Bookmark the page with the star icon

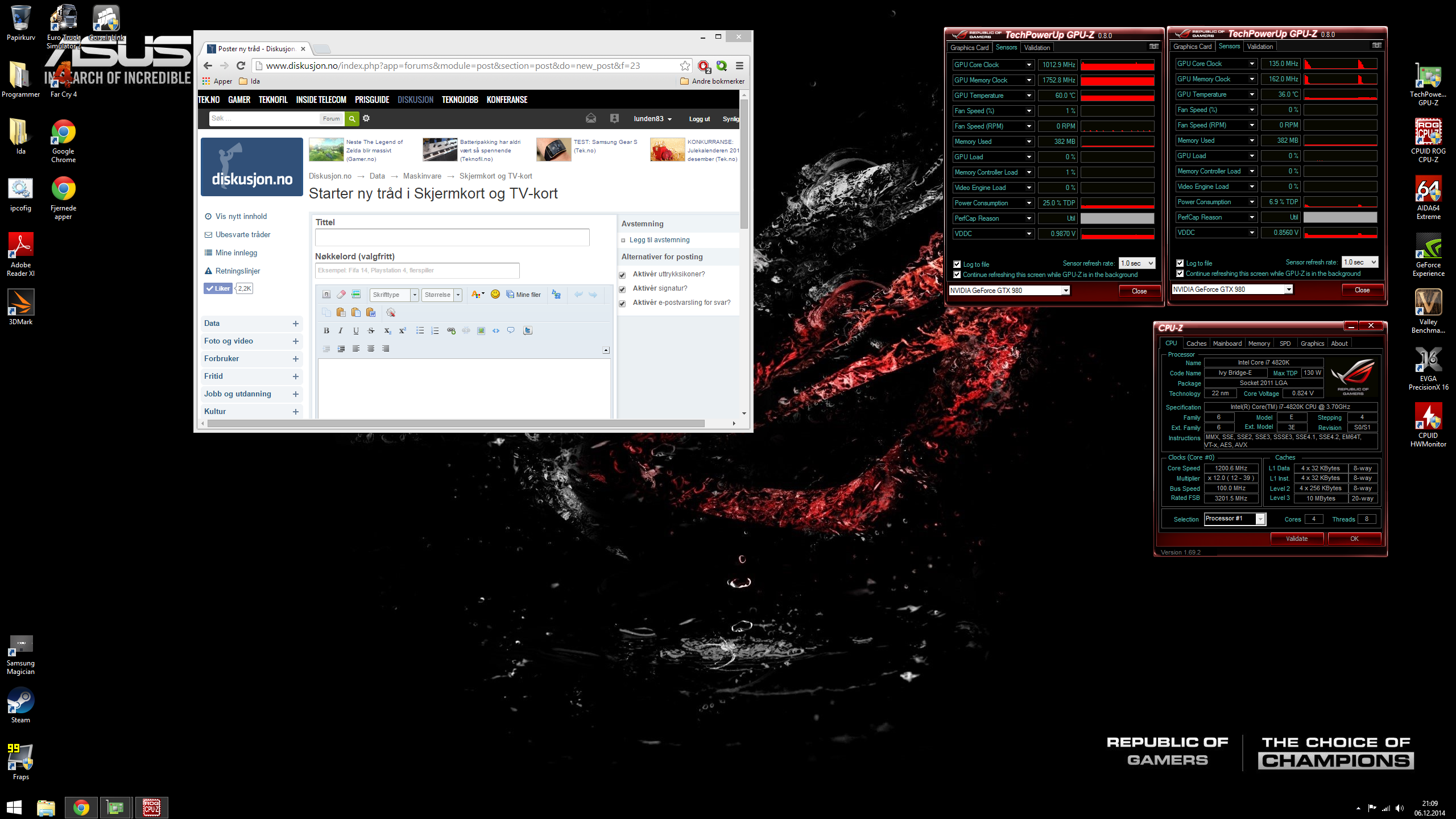point(685,65)
